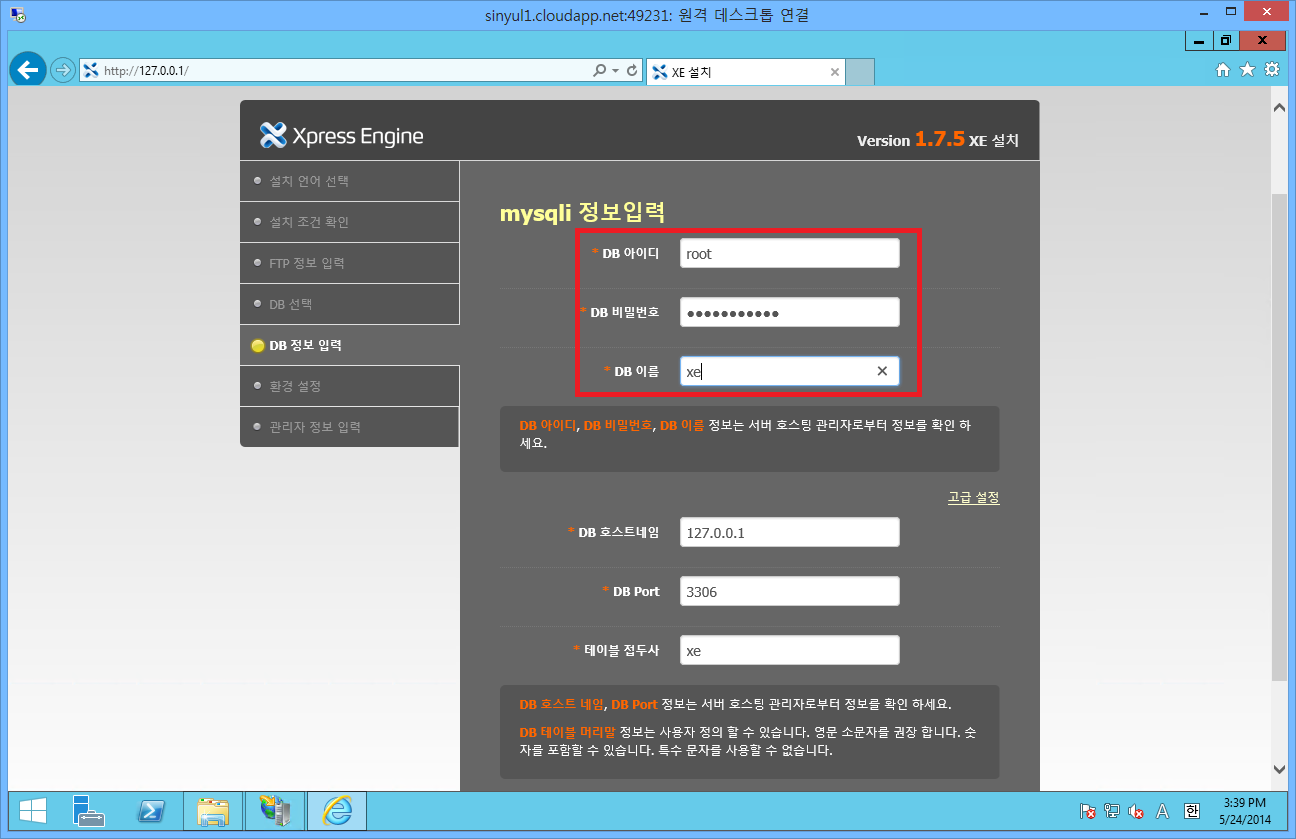Click the 테이블 접두사 field
This screenshot has width=1296, height=839.
coord(790,650)
